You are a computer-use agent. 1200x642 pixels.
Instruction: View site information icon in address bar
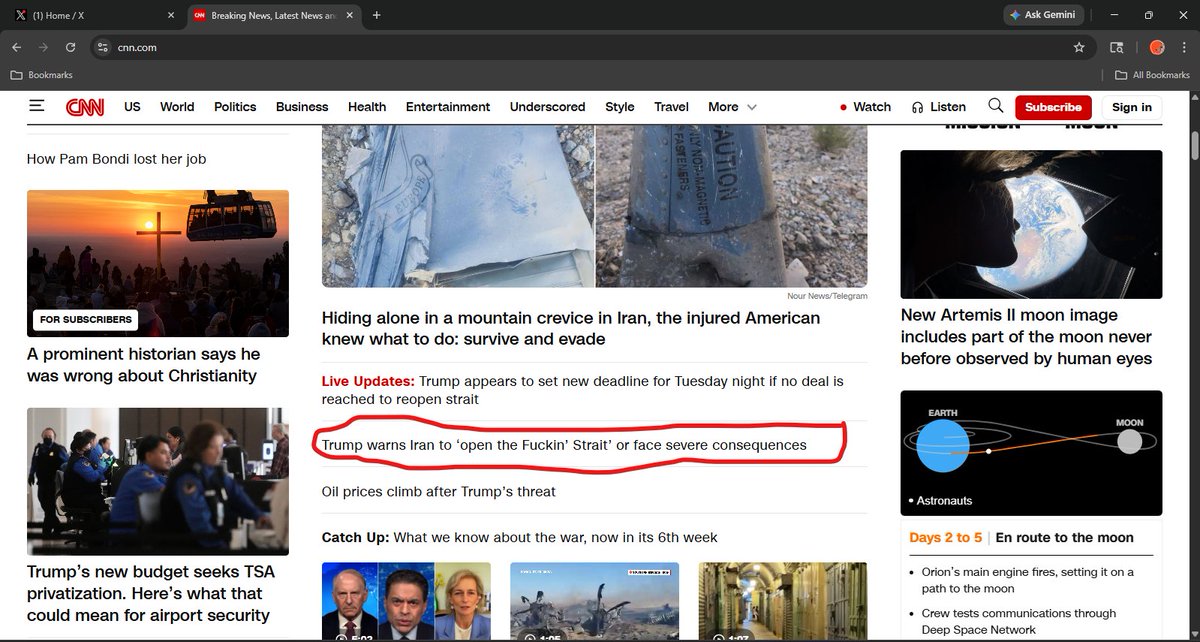(101, 47)
